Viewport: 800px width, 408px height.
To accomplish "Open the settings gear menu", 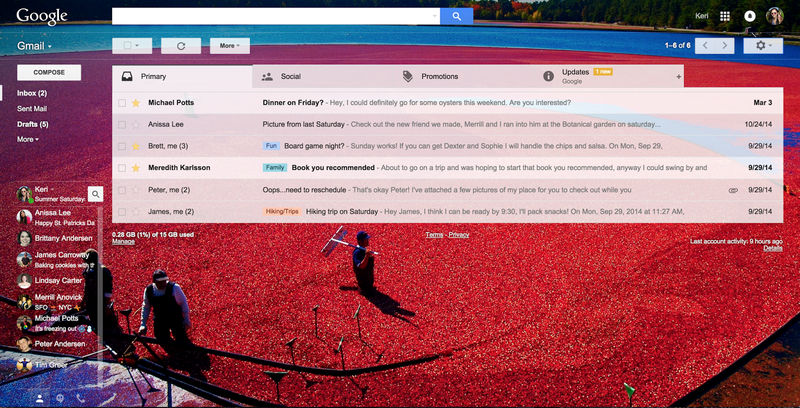I will point(763,46).
